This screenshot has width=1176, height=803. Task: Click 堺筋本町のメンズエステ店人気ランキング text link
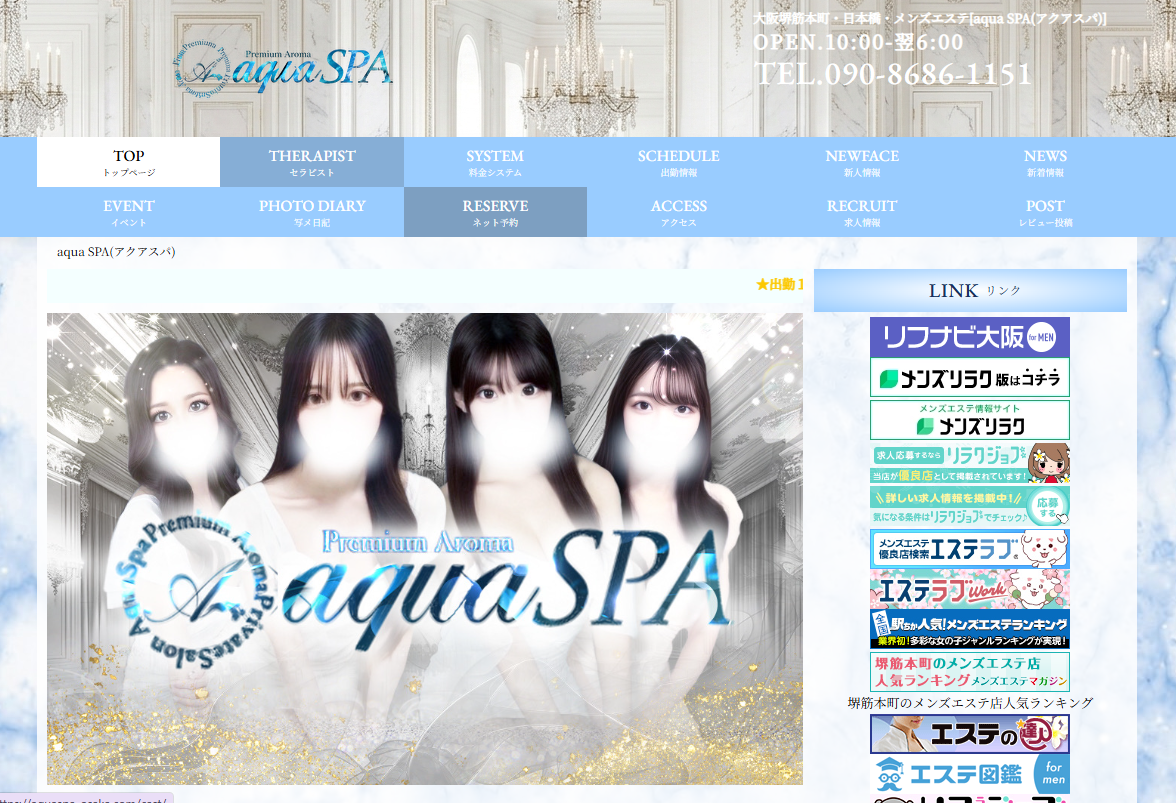point(970,703)
